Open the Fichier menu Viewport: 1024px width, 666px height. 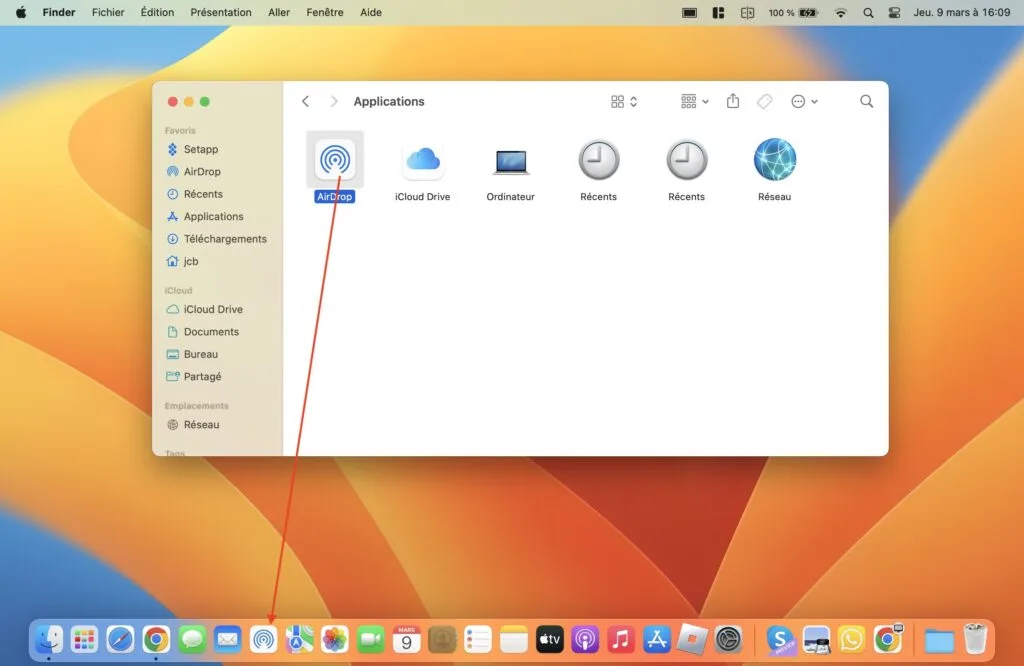108,12
